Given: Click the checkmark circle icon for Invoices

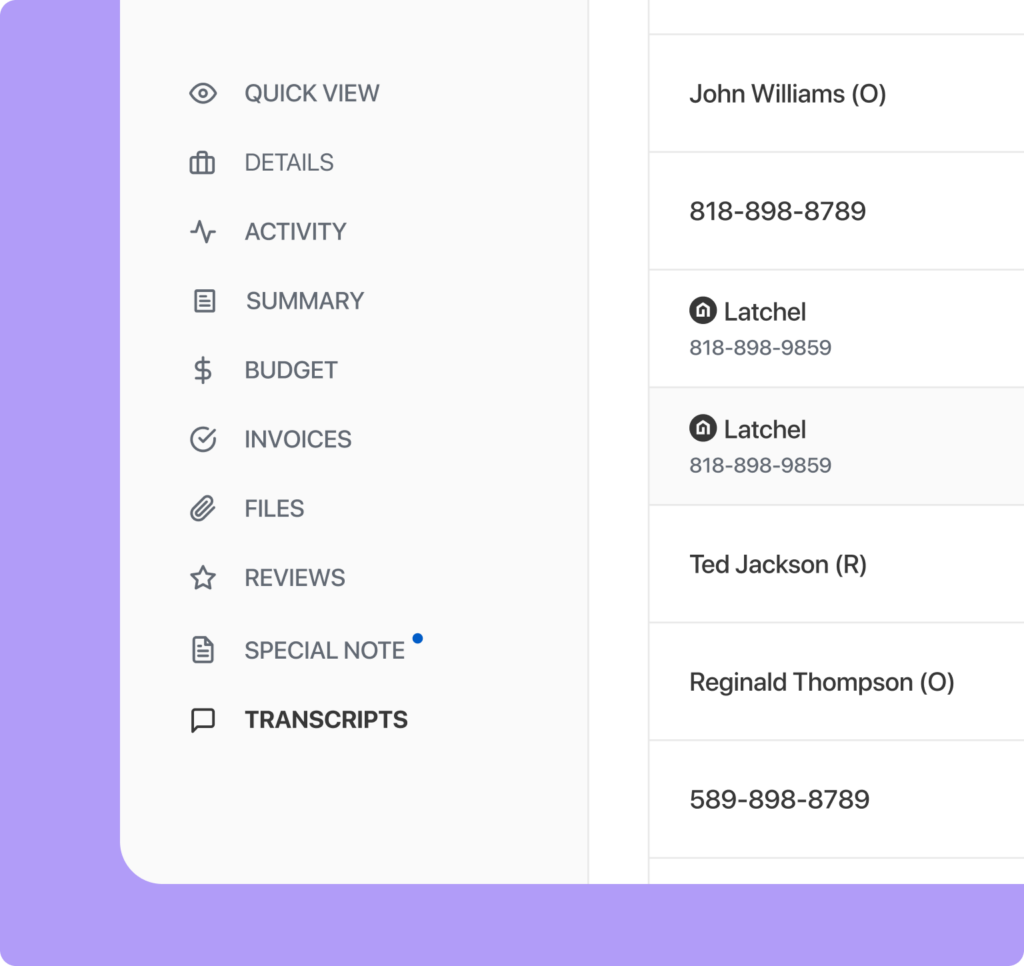Looking at the screenshot, I should [x=203, y=439].
